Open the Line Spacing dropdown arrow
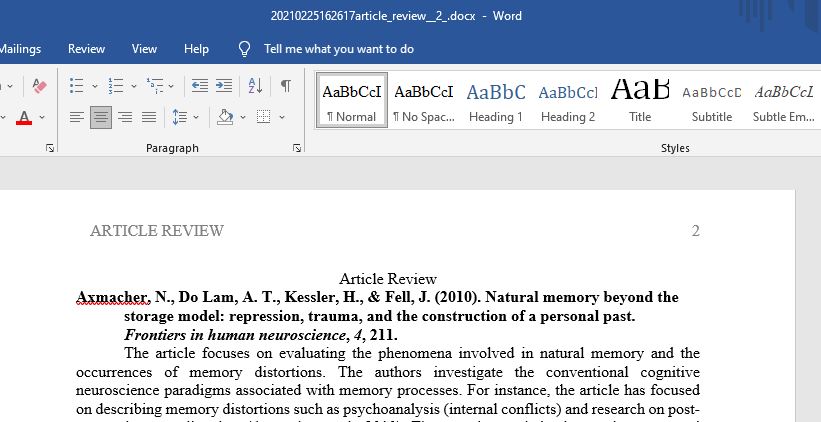 (196, 117)
